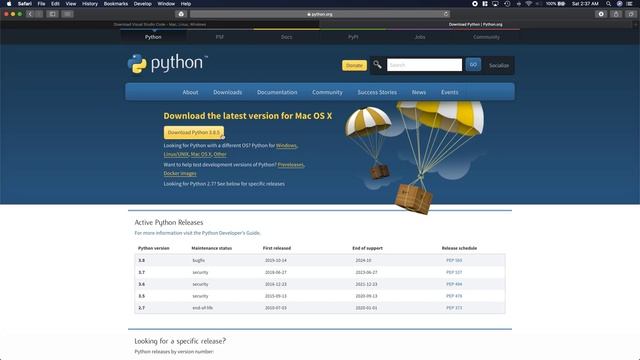Switch to the Download Visual Studio Code tab

coord(160,24)
